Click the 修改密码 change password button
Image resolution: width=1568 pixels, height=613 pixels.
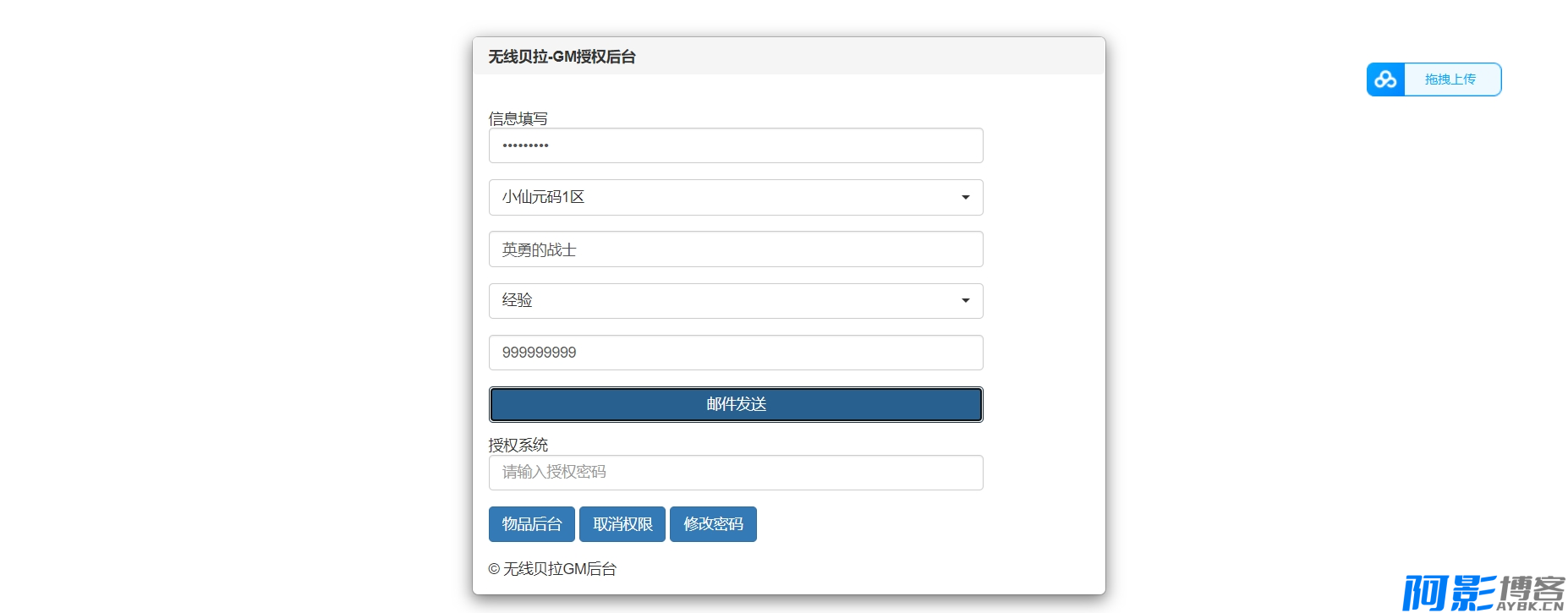[x=713, y=524]
